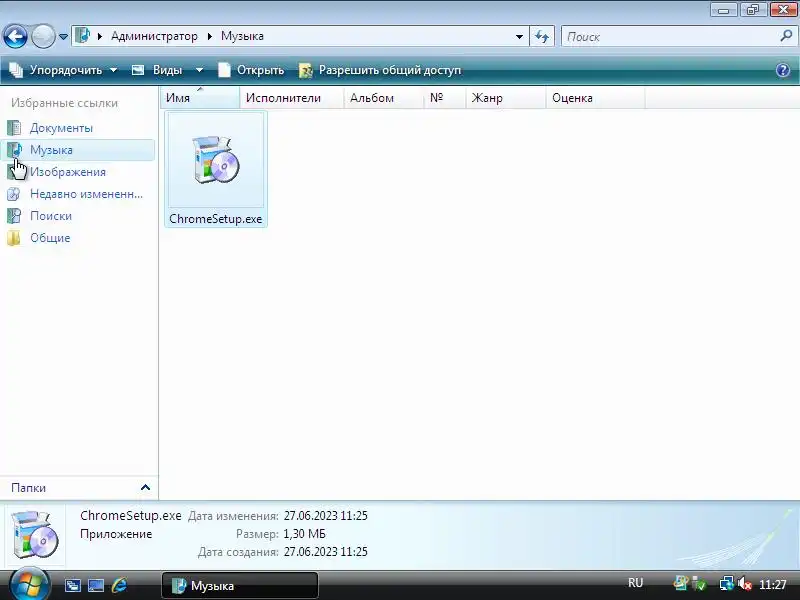Click the Папки pane label

tap(29, 488)
